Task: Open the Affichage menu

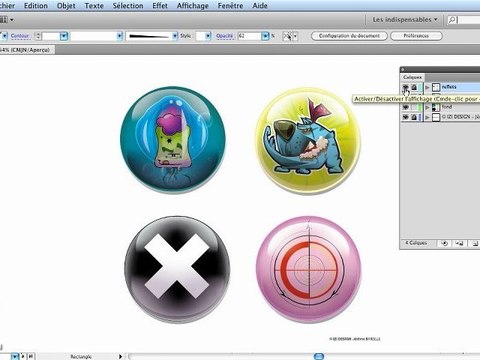Action: click(193, 6)
